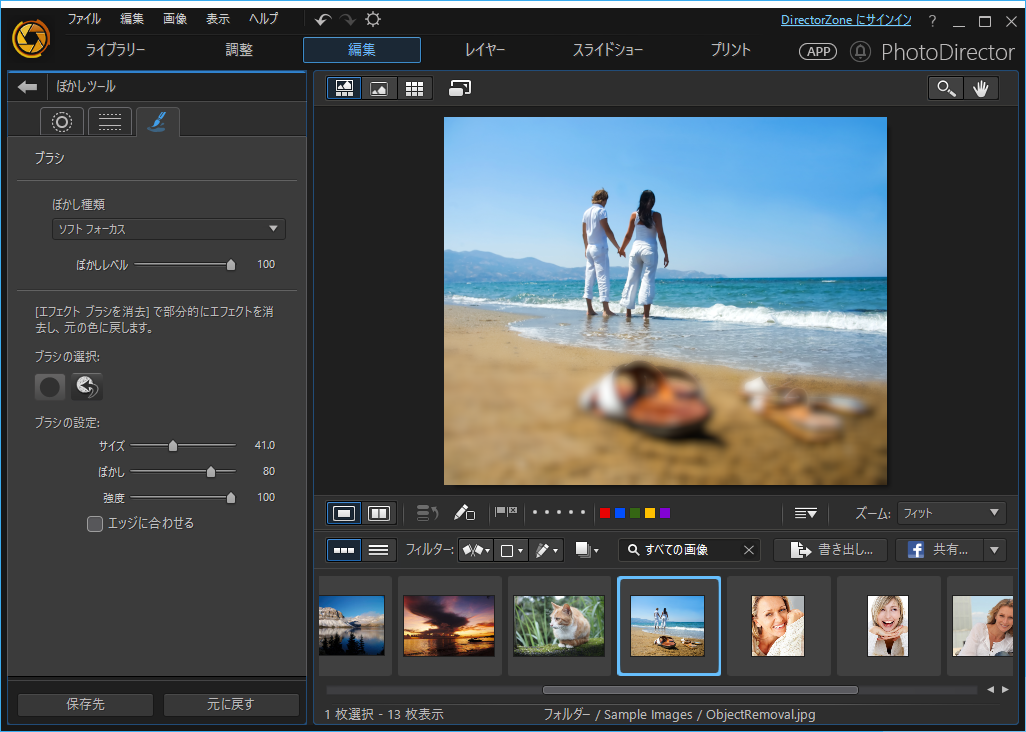Click the 元に戻す button
The height and width of the screenshot is (732, 1026).
(x=231, y=705)
